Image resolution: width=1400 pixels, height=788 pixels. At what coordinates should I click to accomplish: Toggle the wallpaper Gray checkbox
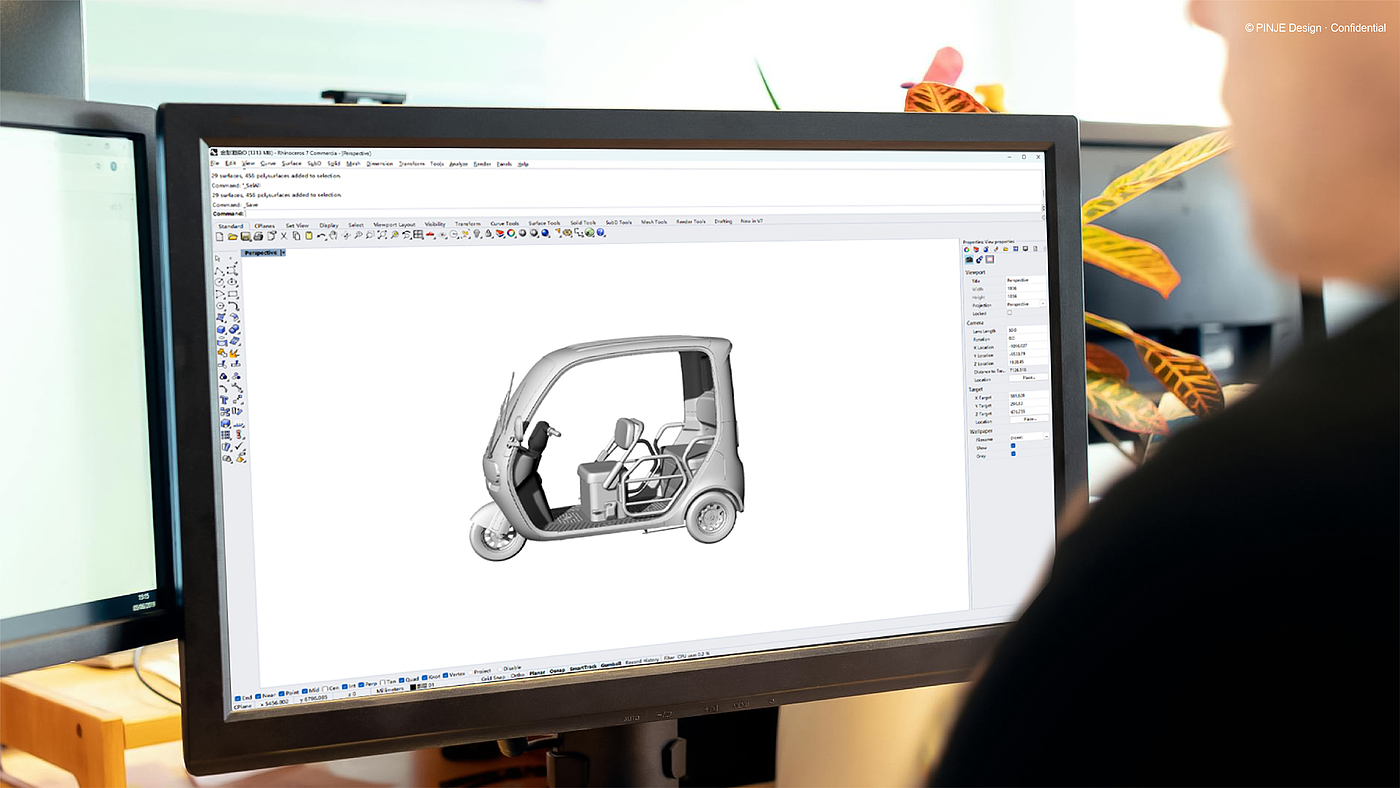coord(1013,454)
